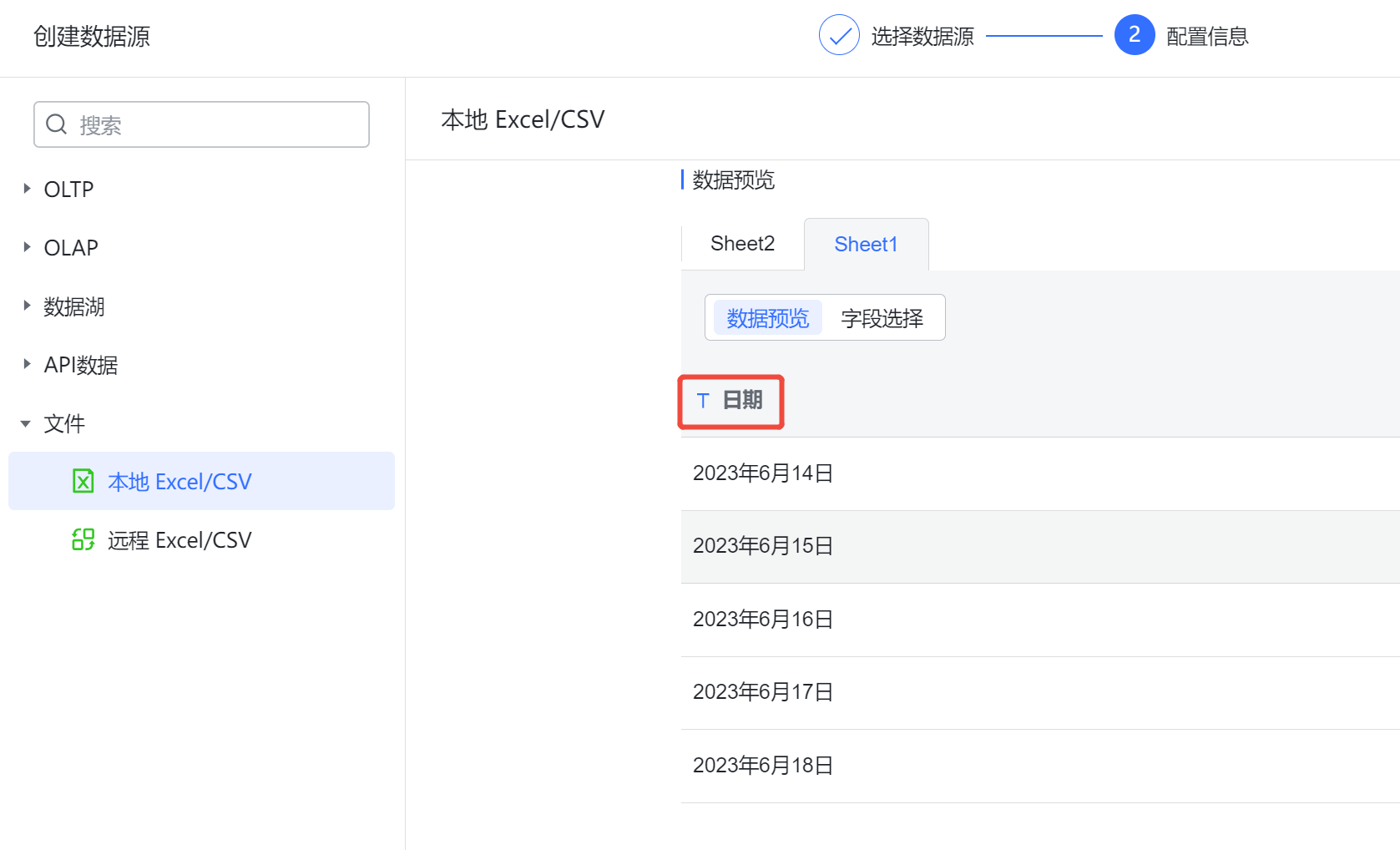Image resolution: width=1400 pixels, height=850 pixels.
Task: Click the text-type T icon beside 日期
Action: pos(703,401)
